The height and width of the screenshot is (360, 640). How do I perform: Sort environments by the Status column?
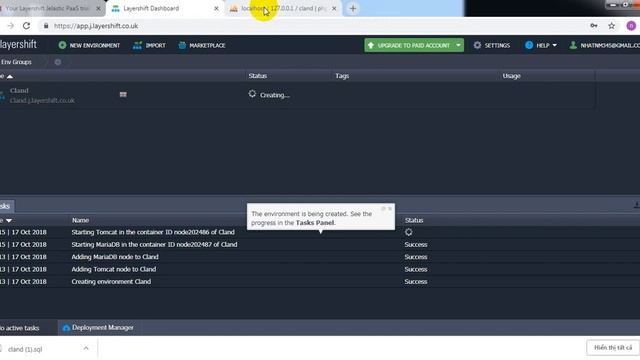[258, 76]
